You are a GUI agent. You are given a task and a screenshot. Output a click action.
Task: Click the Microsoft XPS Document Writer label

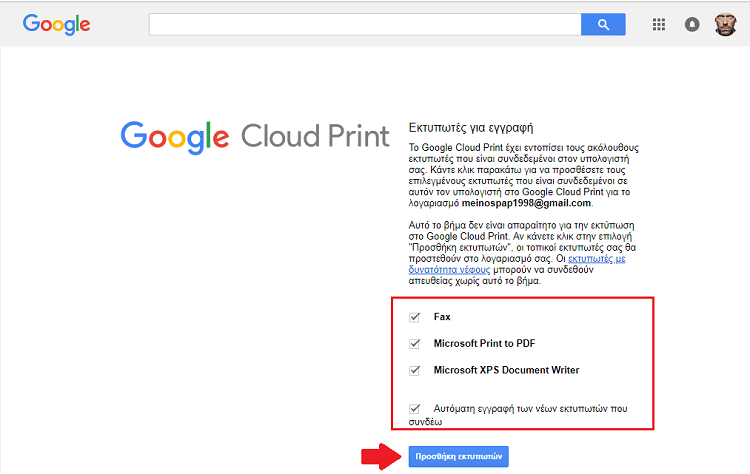coord(507,370)
